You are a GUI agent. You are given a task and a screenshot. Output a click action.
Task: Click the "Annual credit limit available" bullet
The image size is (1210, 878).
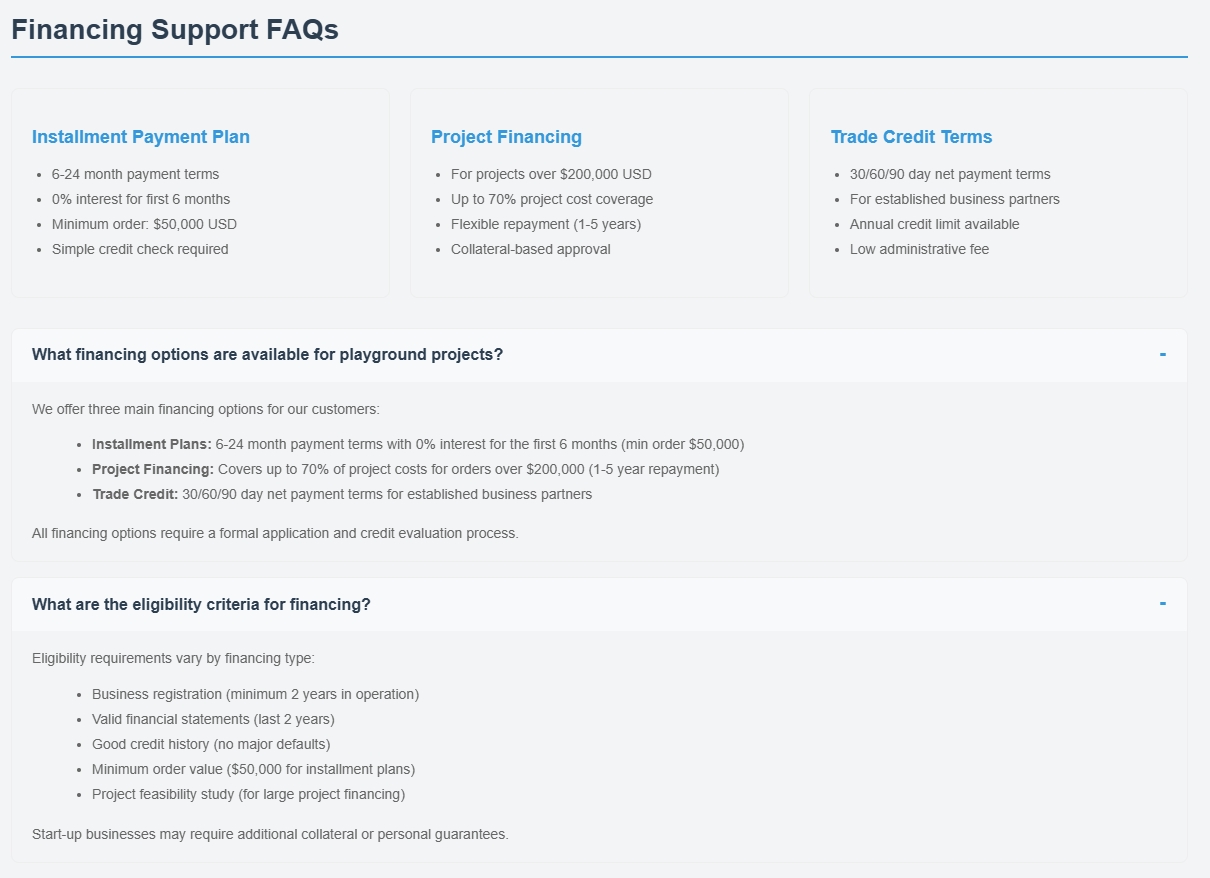[x=934, y=224]
